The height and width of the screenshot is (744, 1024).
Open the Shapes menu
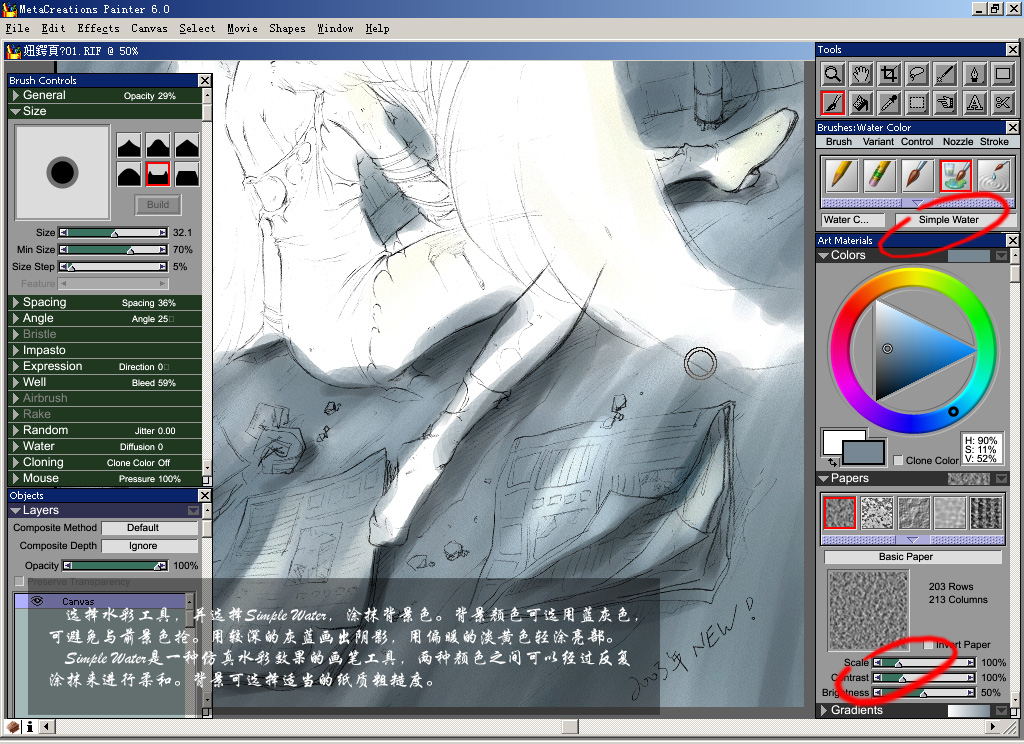coord(287,29)
